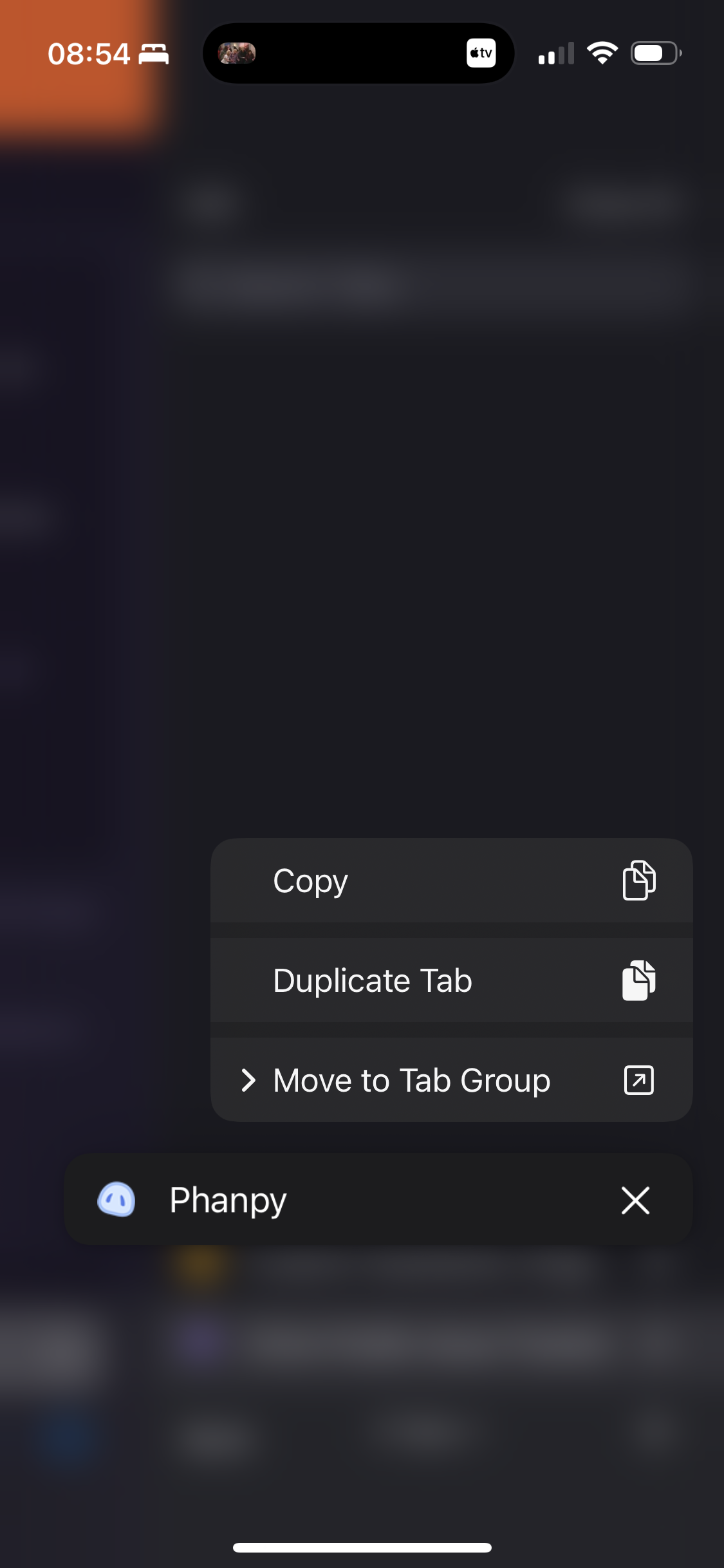
Task: Open the Move to Tab Group submenu
Action: (x=411, y=1080)
